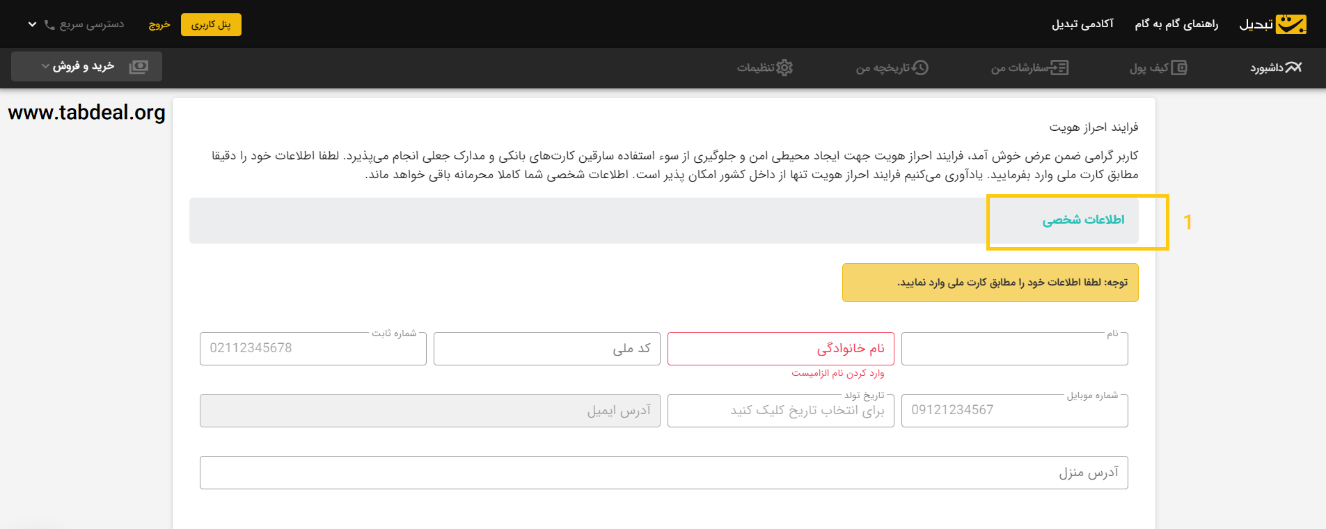The width and height of the screenshot is (1326, 529).
Task: Select the شماره موبایل input field
Action: (1014, 411)
